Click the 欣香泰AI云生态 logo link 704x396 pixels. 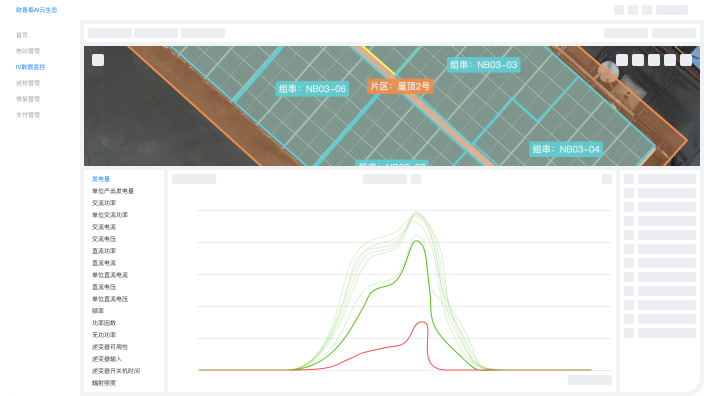point(36,10)
